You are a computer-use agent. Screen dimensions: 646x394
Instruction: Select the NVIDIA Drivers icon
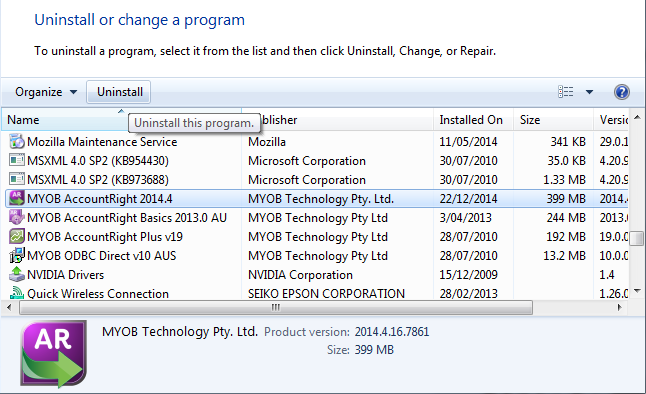pos(17,274)
